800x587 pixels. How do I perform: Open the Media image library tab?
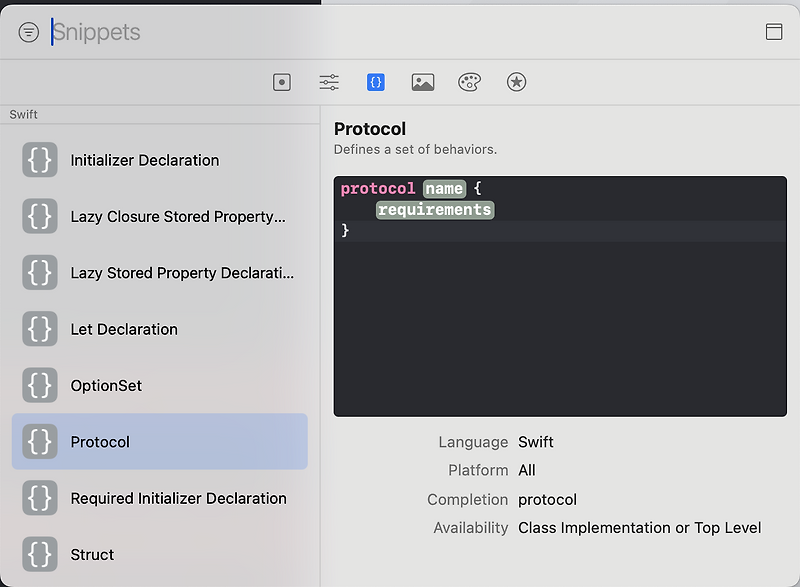click(x=422, y=83)
